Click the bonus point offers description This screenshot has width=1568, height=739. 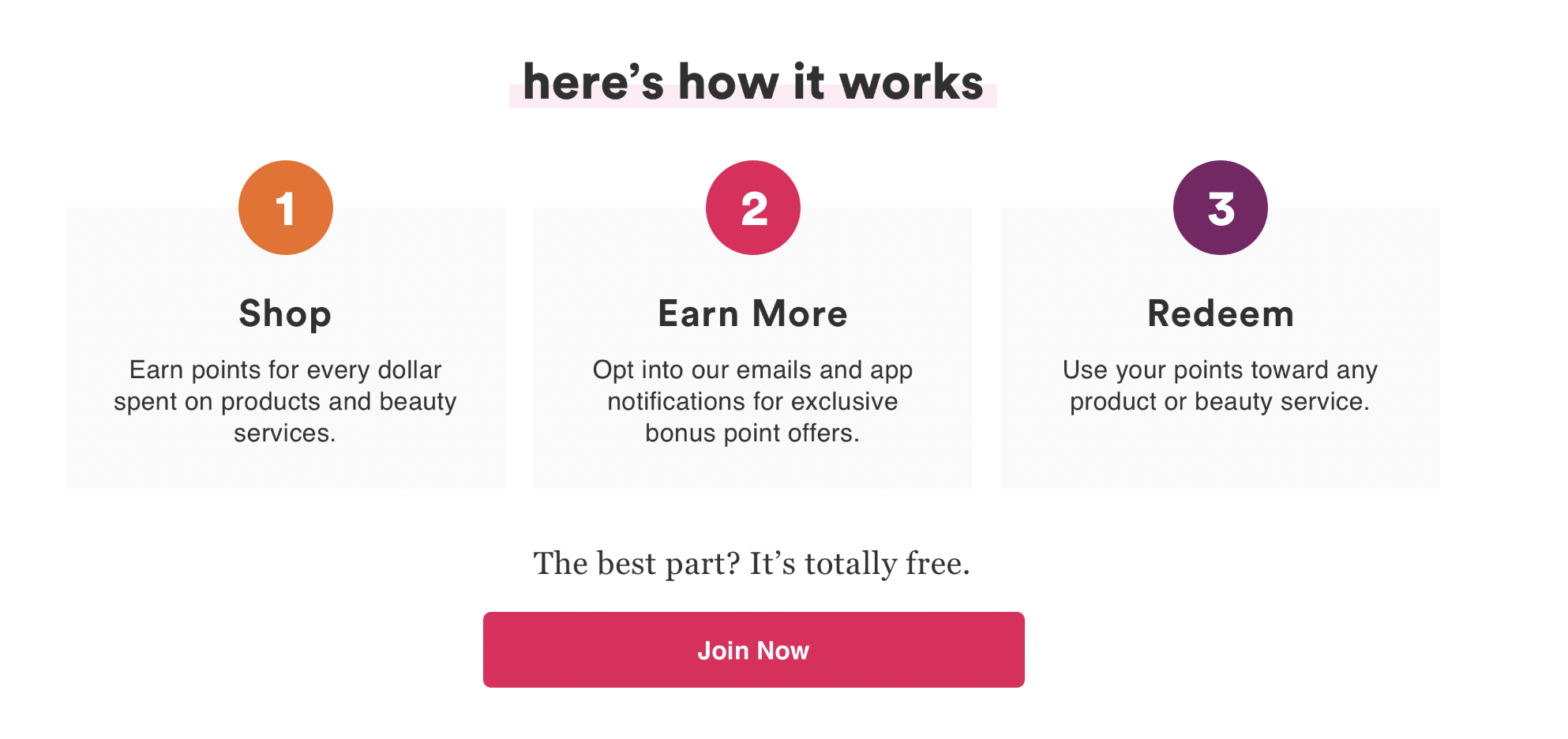pyautogui.click(x=752, y=400)
